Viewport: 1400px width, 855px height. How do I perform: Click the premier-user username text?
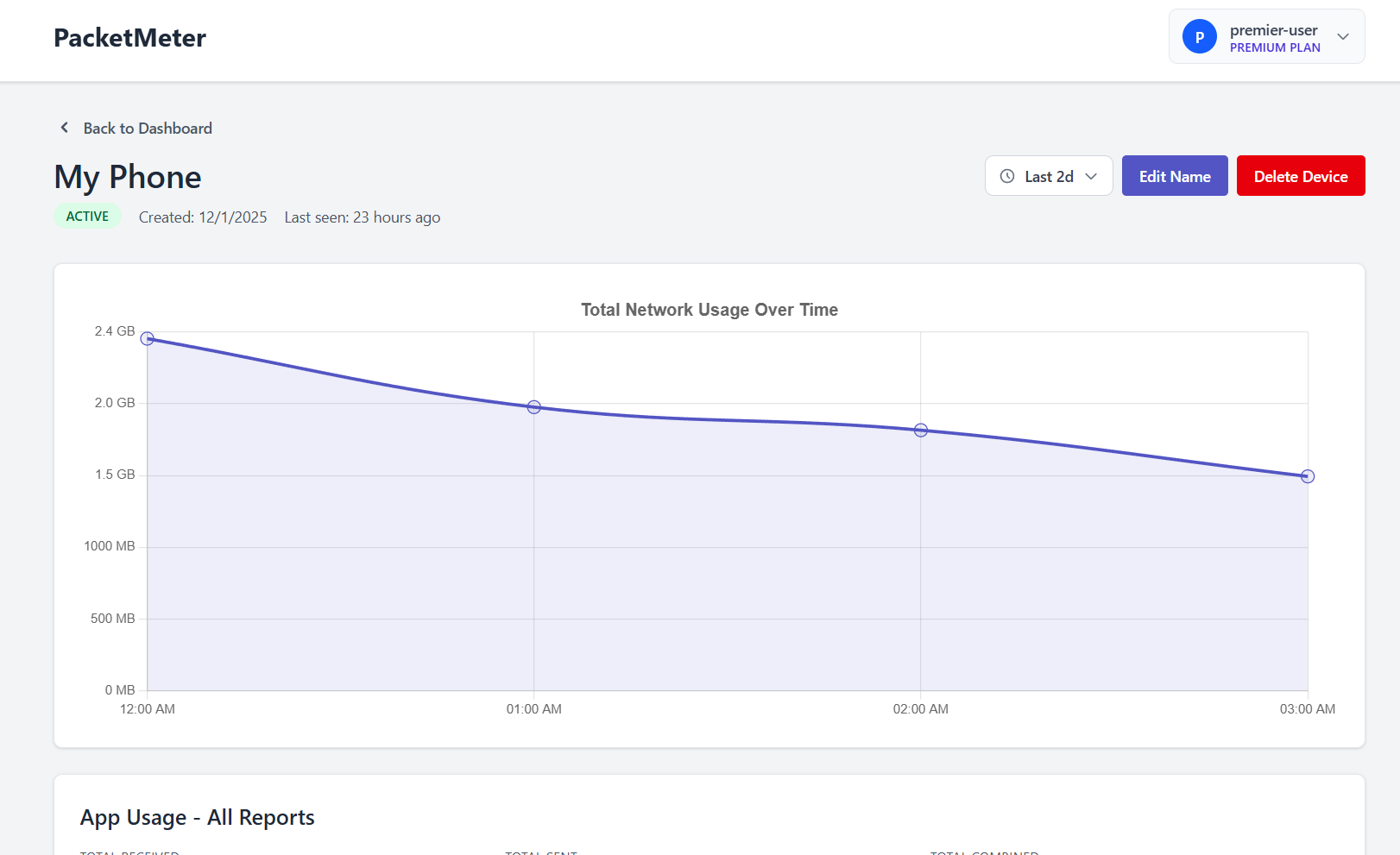pos(1273,30)
